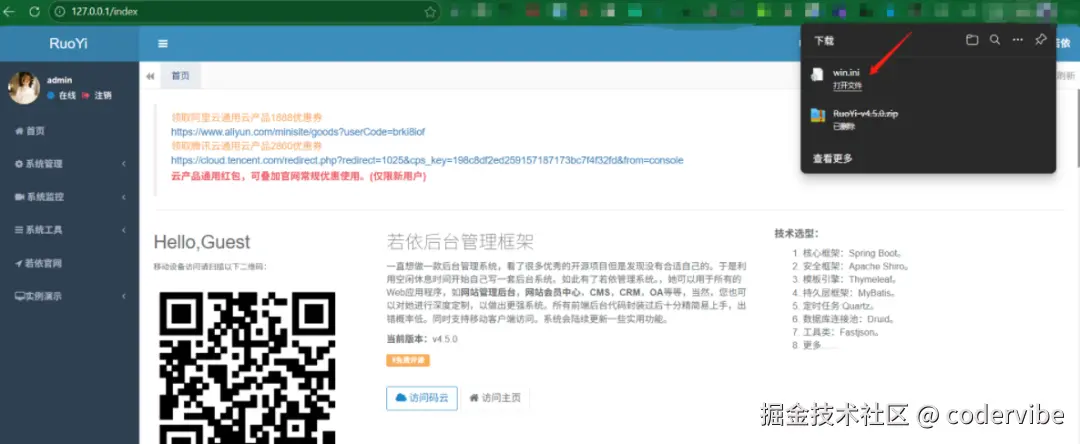Click the admin username text
Viewport: 1080px width, 444px height.
(x=59, y=80)
